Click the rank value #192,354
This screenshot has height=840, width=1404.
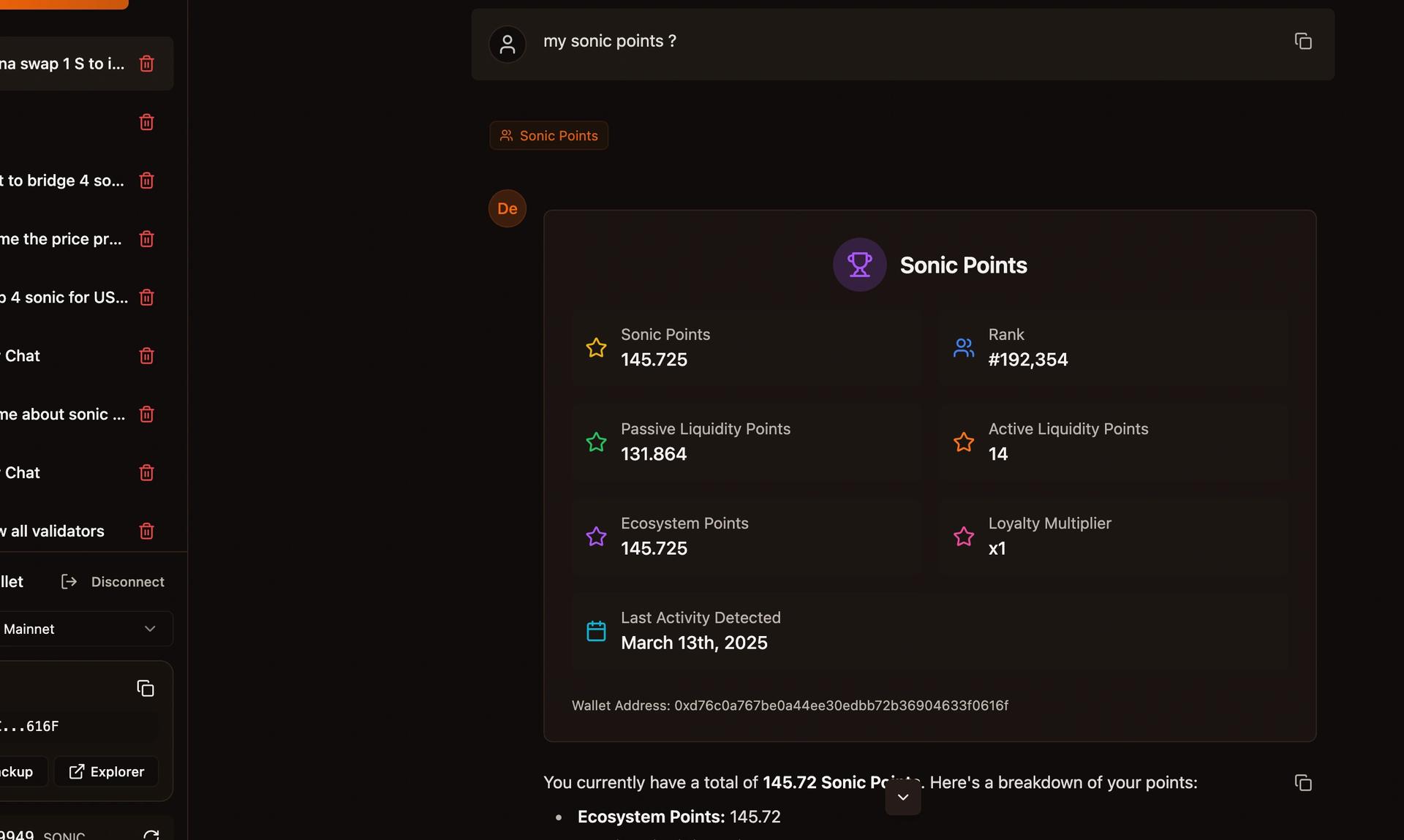[1027, 360]
